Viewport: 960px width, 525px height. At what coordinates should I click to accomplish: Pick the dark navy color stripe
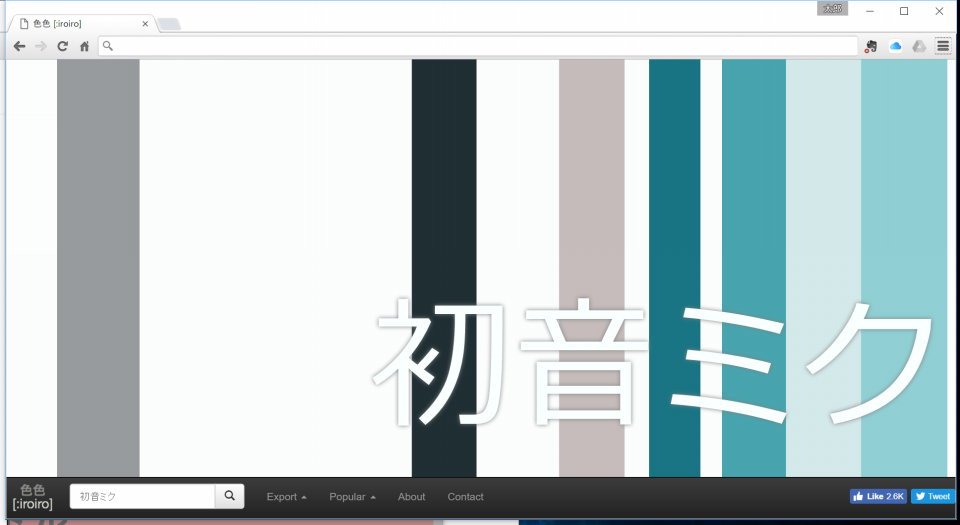[x=444, y=268]
